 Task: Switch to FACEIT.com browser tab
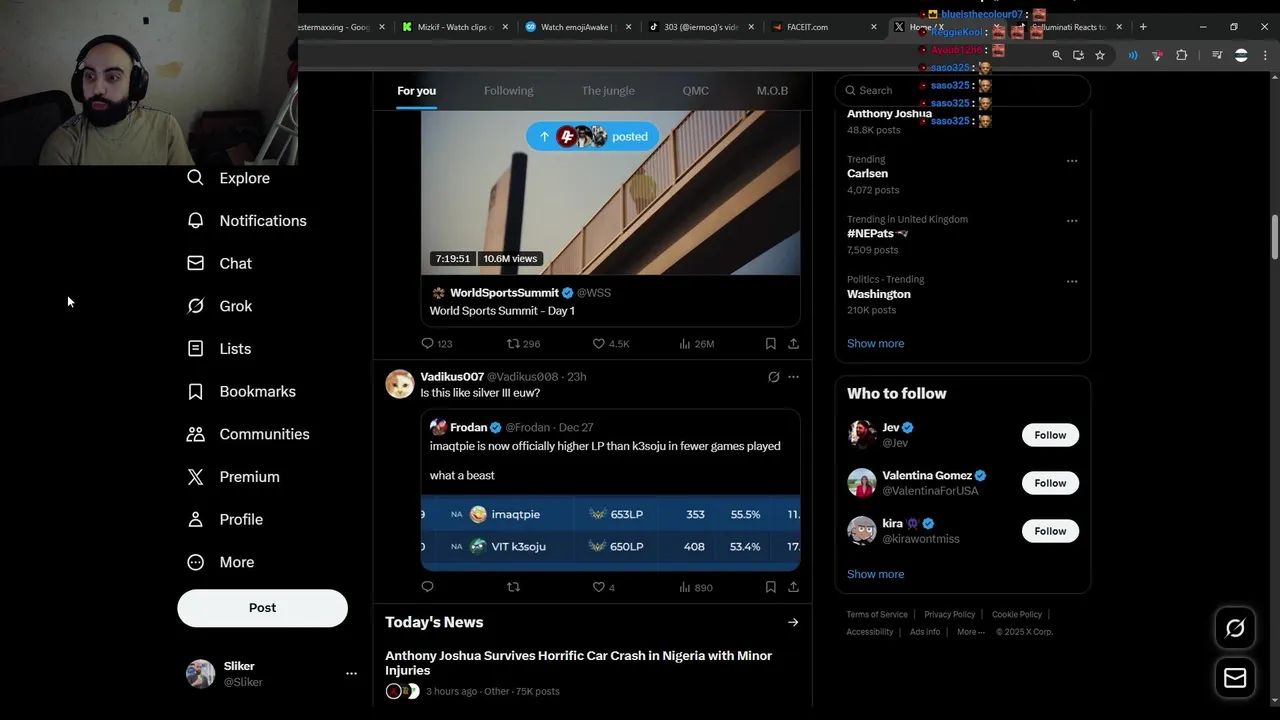tap(822, 27)
